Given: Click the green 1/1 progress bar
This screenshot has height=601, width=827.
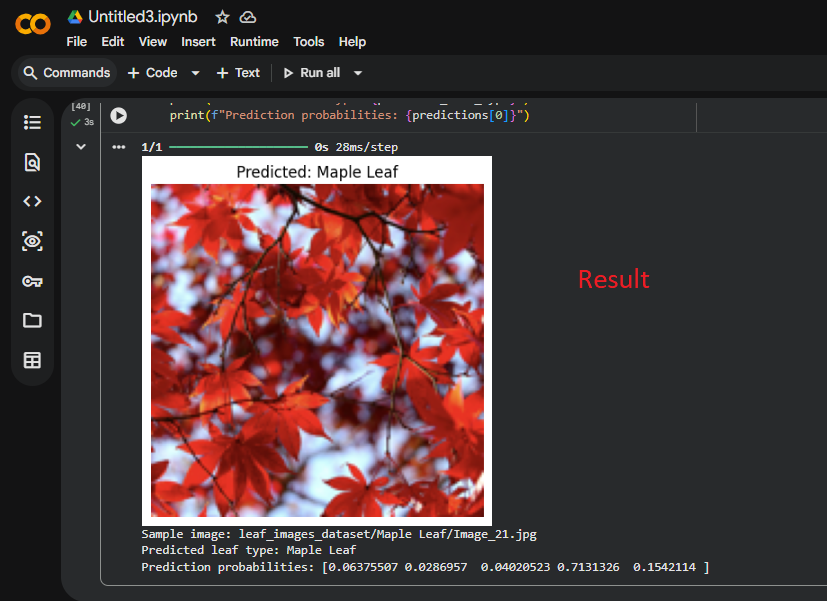Looking at the screenshot, I should 238,146.
